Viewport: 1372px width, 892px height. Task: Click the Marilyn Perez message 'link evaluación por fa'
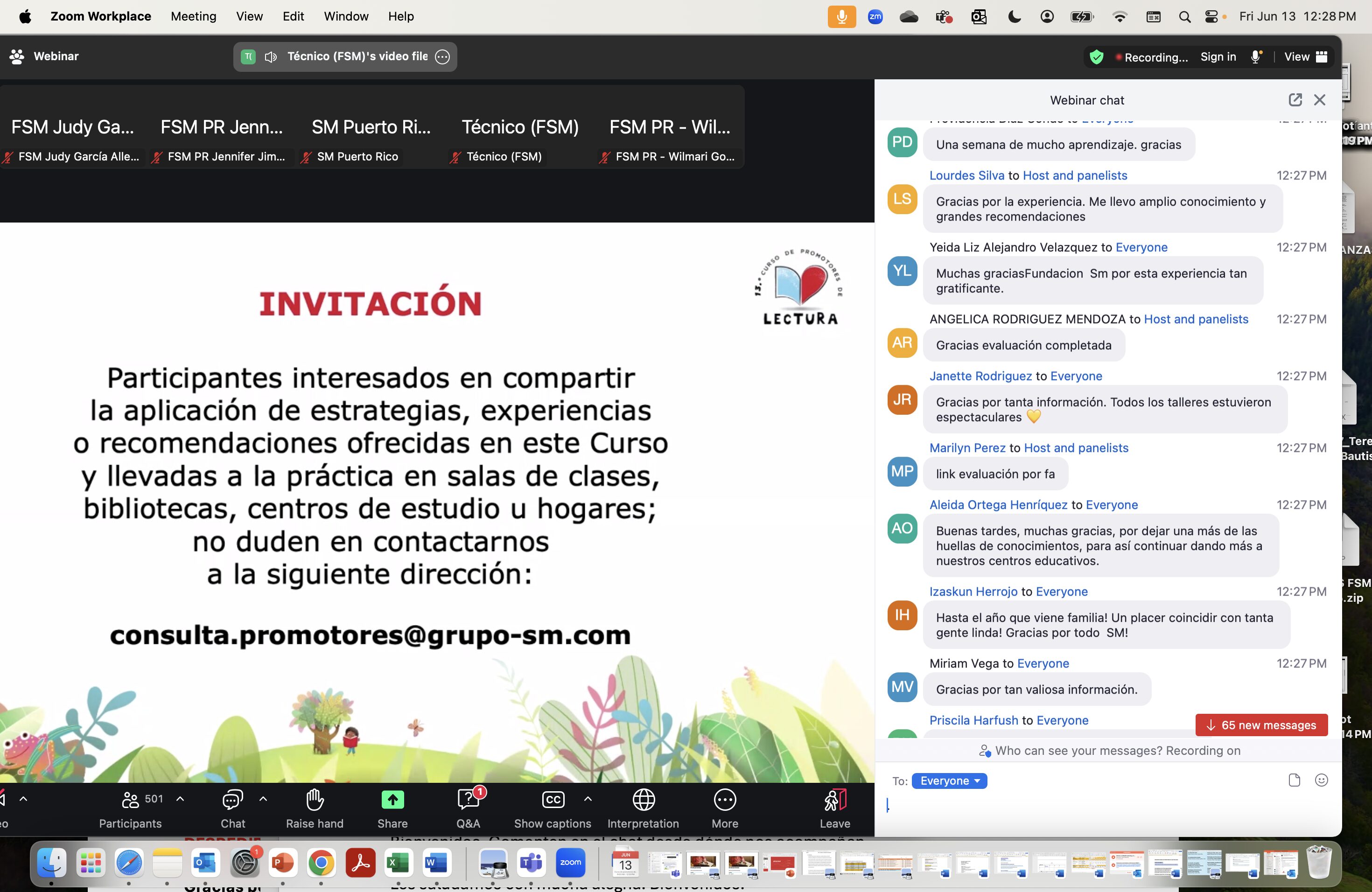pyautogui.click(x=995, y=474)
